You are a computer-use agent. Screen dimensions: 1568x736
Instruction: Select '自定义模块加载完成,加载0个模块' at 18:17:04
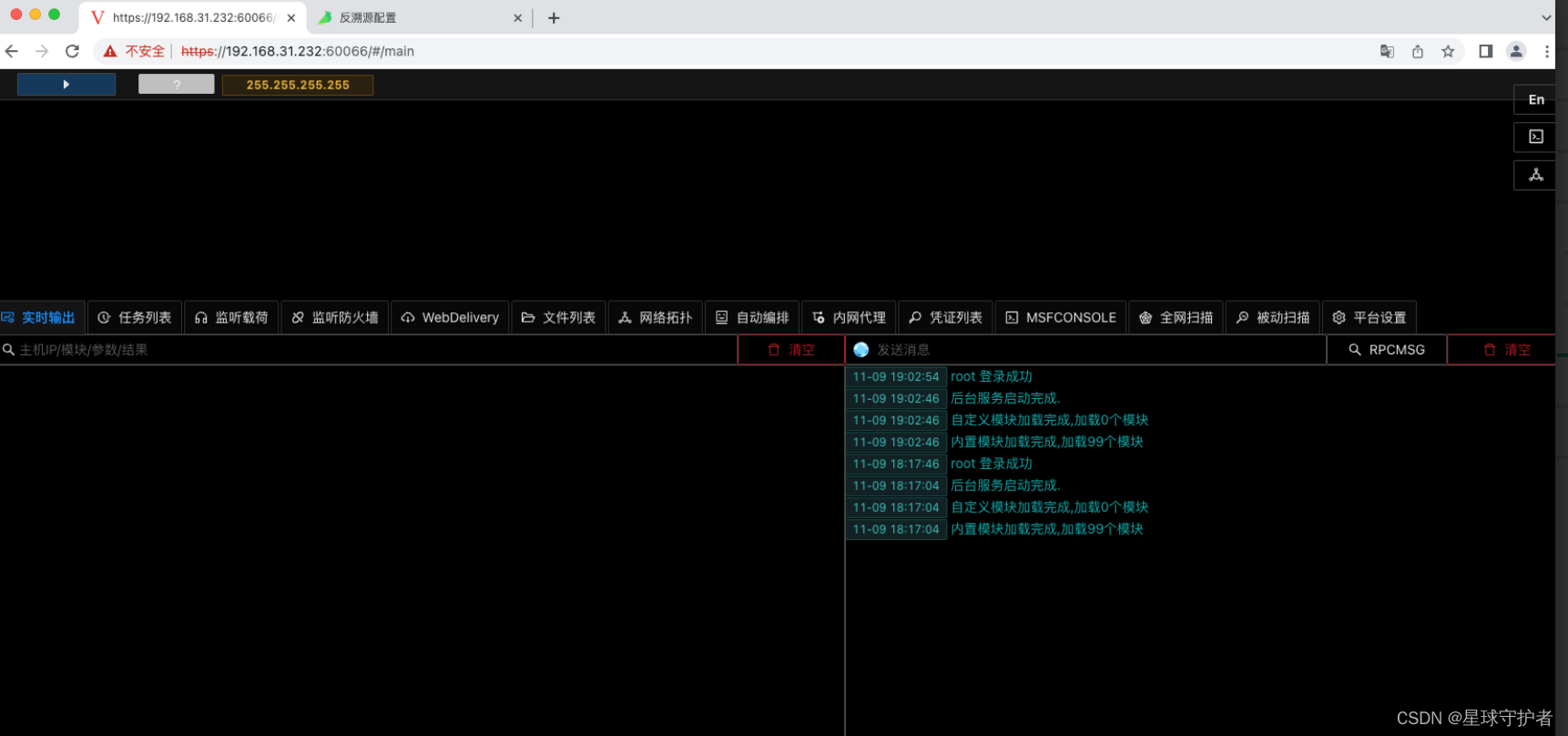pyautogui.click(x=1050, y=507)
